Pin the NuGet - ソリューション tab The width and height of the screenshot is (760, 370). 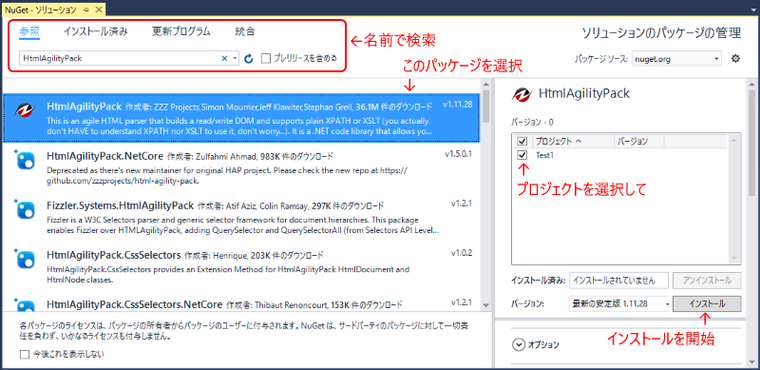coord(86,9)
